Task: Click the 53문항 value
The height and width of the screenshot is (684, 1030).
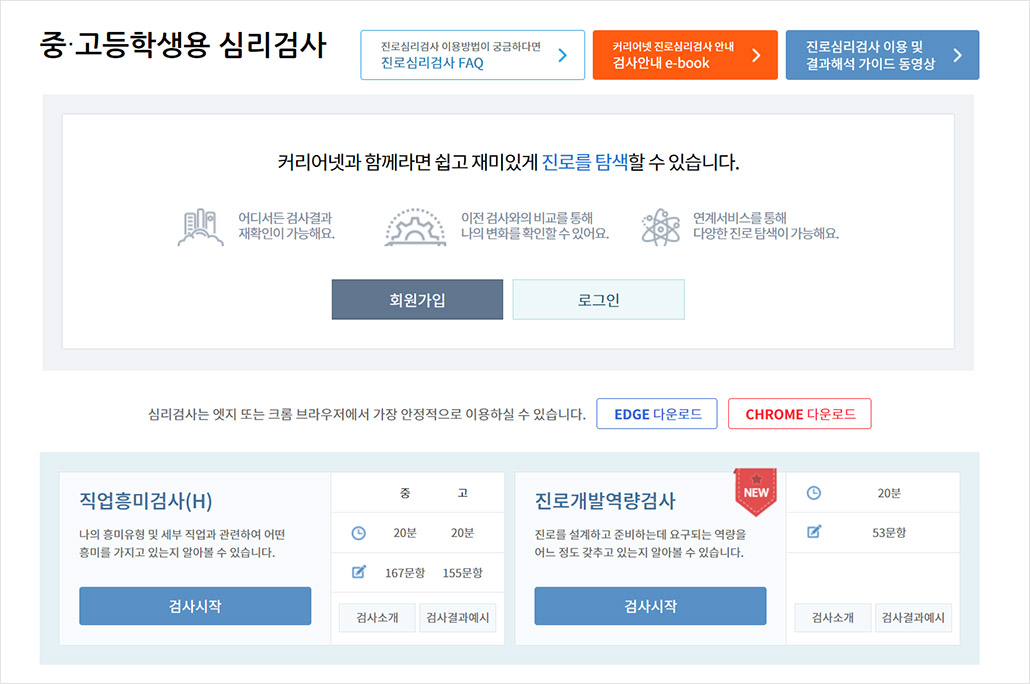Action: click(889, 533)
